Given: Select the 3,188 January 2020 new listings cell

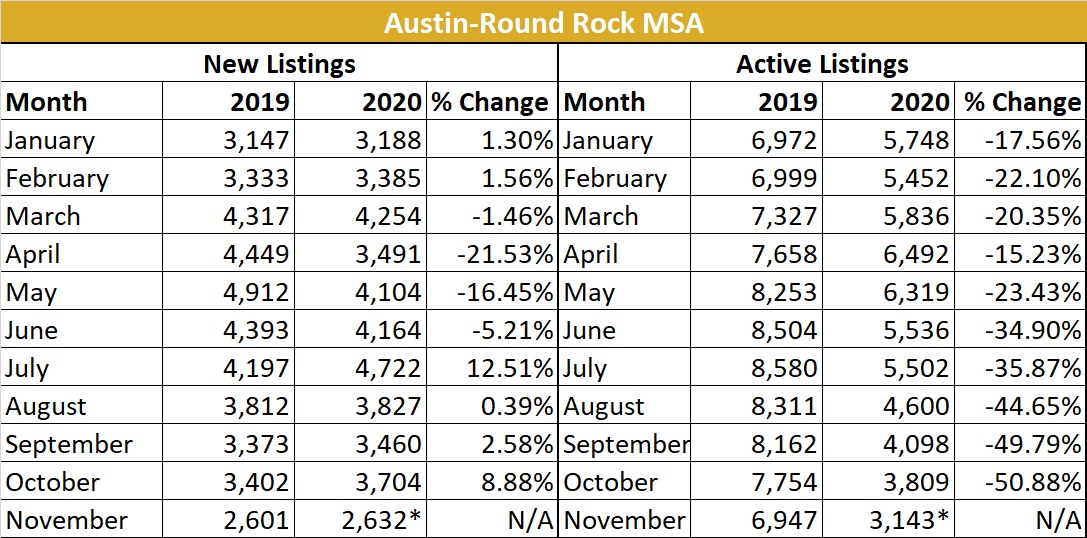Looking at the screenshot, I should pos(387,141).
